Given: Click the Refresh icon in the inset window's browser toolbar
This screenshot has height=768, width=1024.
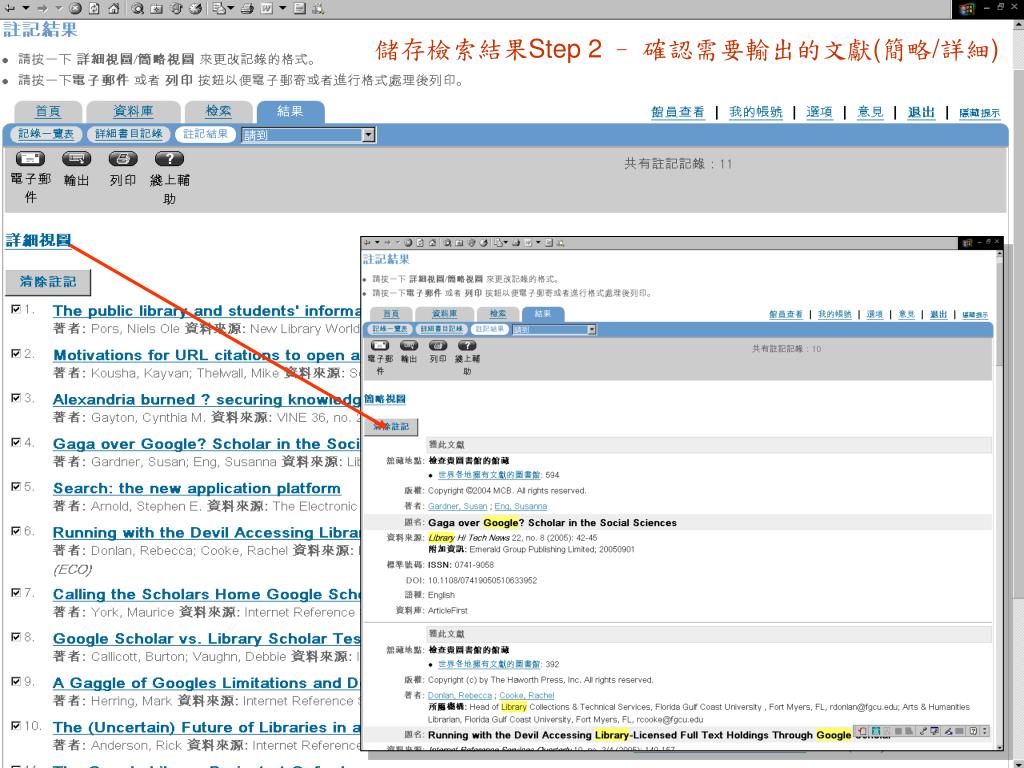Looking at the screenshot, I should pyautogui.click(x=420, y=243).
